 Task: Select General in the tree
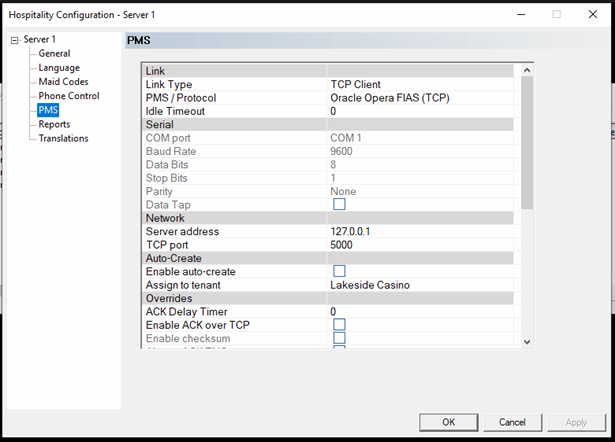54,54
